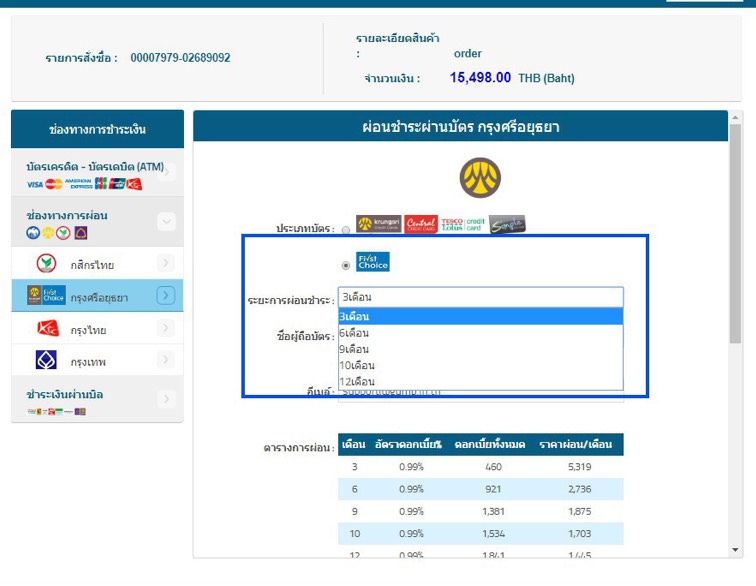Click the yellow Krungsri circle icon under ช่องทางการผ่อน
Screen dimensions: 756x586
tap(48, 233)
